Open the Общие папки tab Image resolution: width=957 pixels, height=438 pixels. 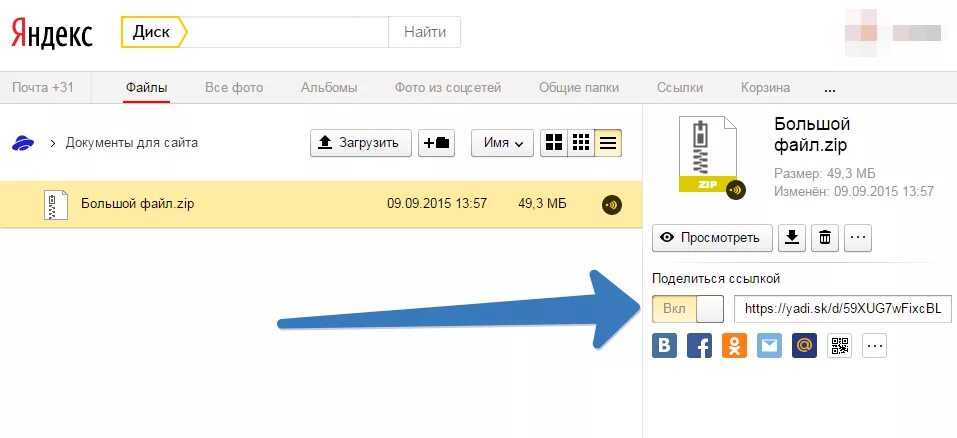[x=579, y=87]
